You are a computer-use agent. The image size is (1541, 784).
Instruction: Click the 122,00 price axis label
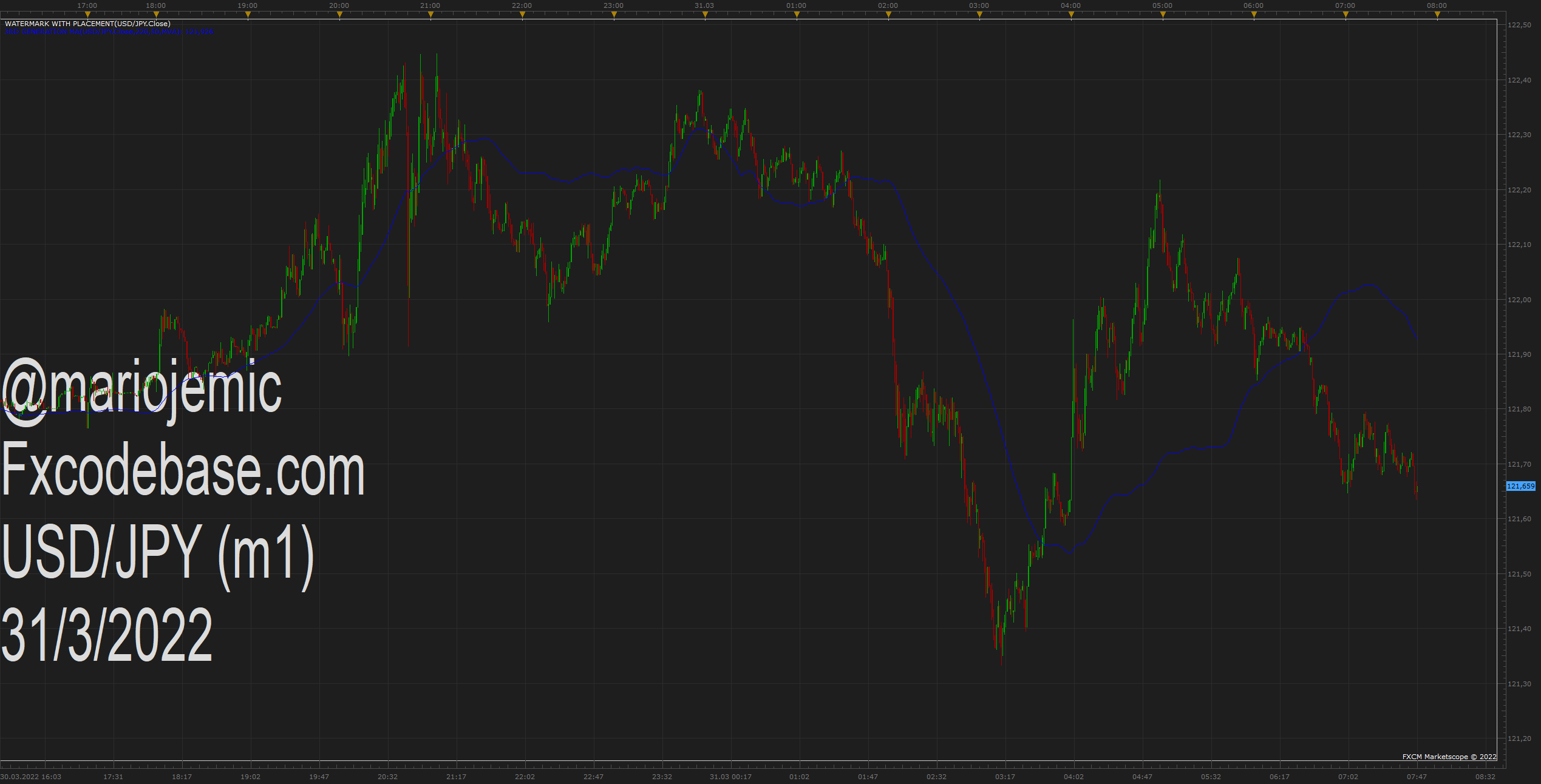1519,300
